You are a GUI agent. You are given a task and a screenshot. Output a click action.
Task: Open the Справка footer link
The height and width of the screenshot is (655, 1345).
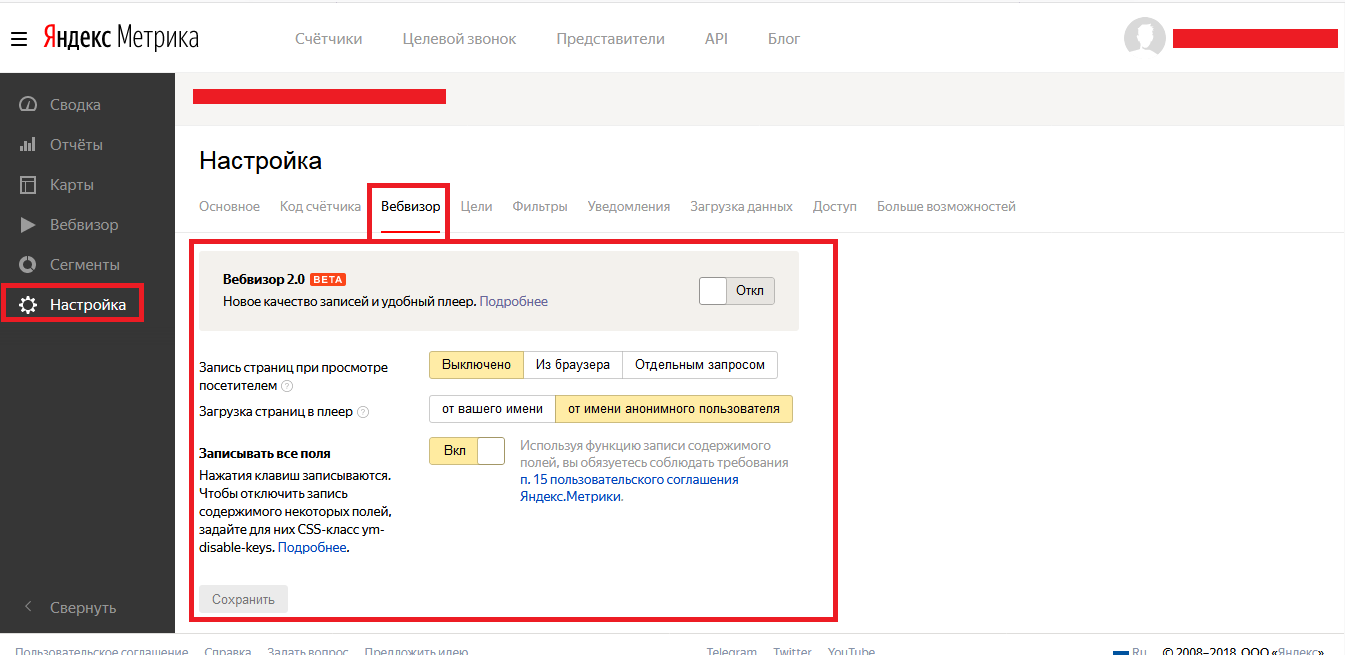coord(227,651)
